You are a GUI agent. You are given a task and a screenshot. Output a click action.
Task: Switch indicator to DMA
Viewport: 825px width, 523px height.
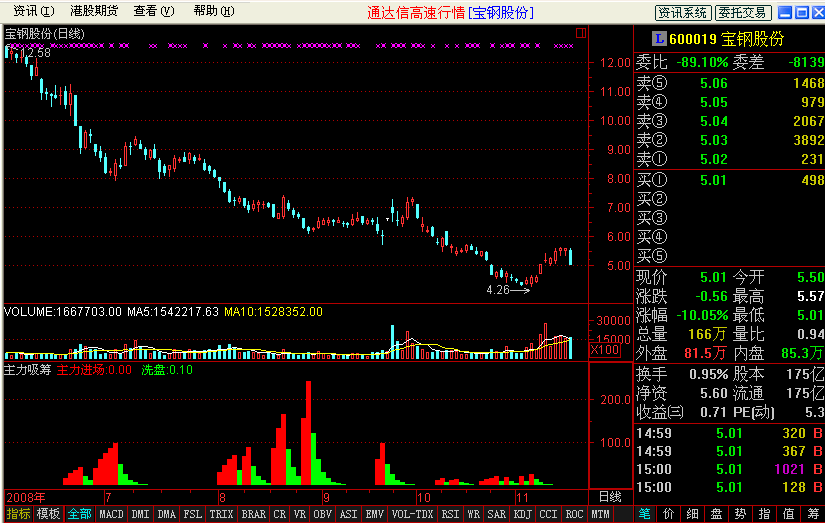pos(166,514)
